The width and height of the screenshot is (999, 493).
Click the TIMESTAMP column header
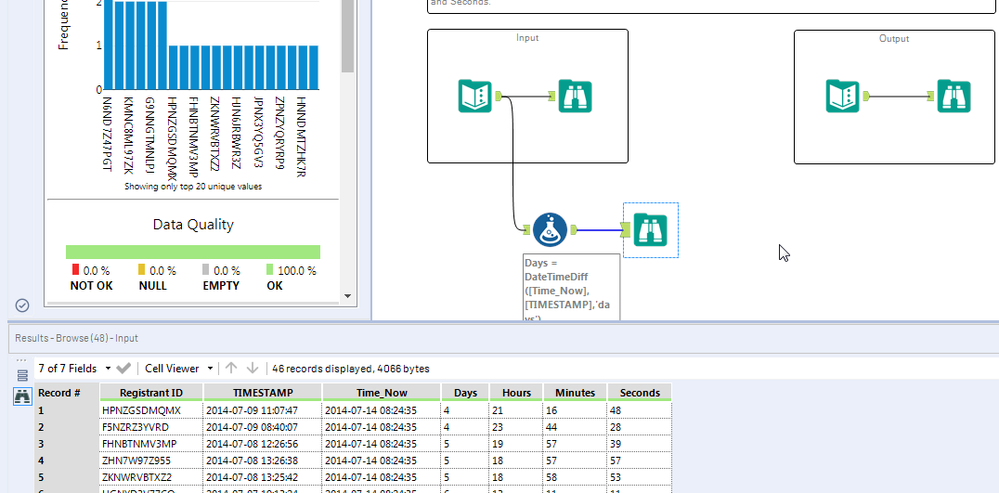click(x=262, y=393)
